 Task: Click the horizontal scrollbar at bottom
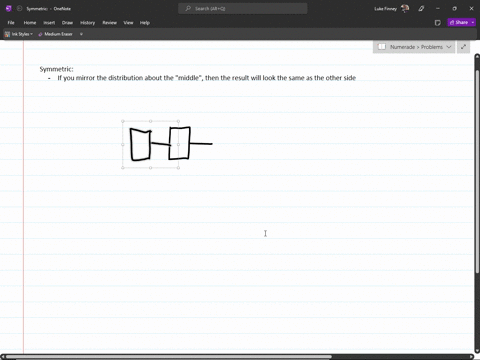pos(168,357)
